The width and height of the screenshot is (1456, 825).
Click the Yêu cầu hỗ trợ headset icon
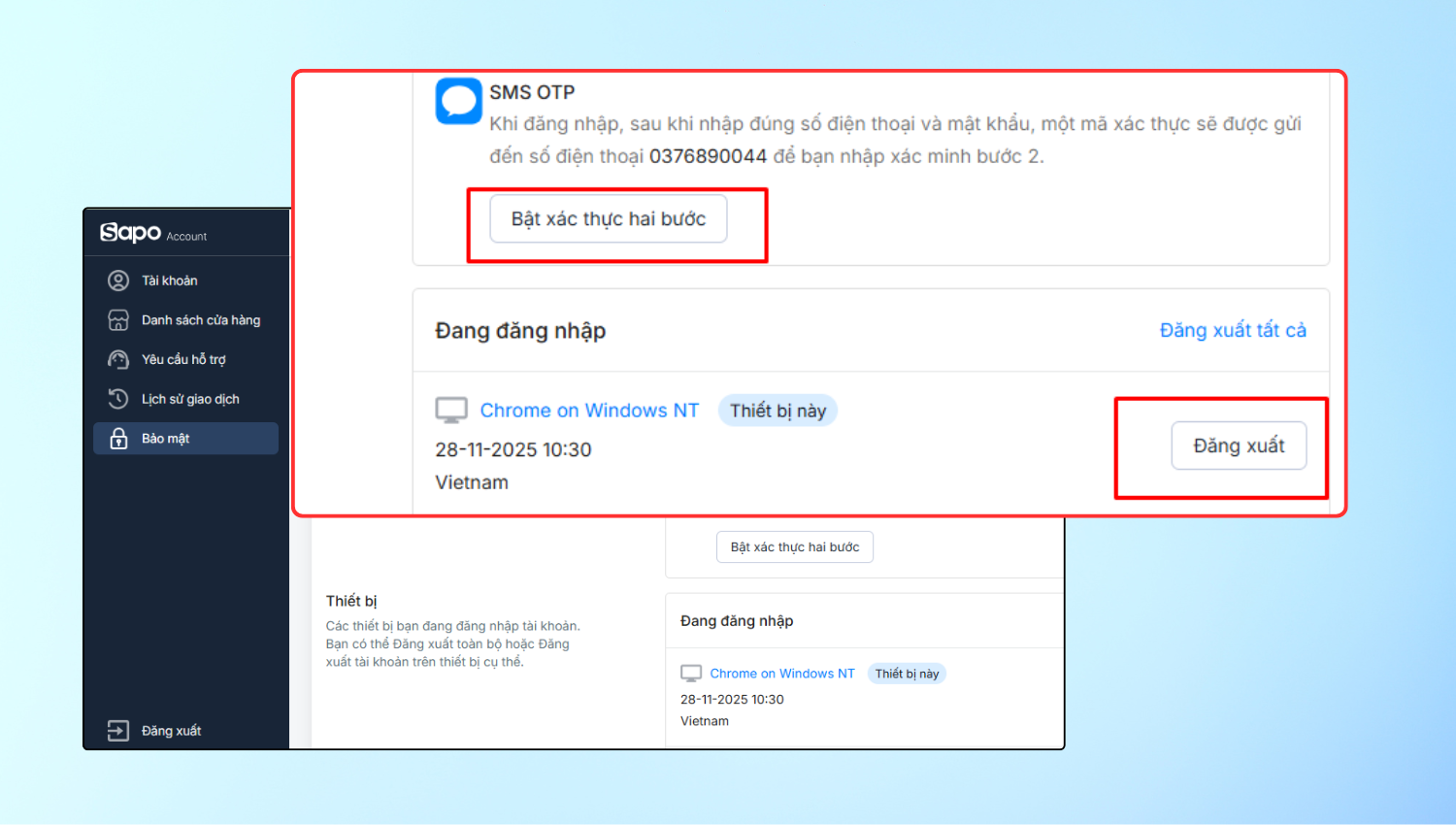tap(118, 360)
